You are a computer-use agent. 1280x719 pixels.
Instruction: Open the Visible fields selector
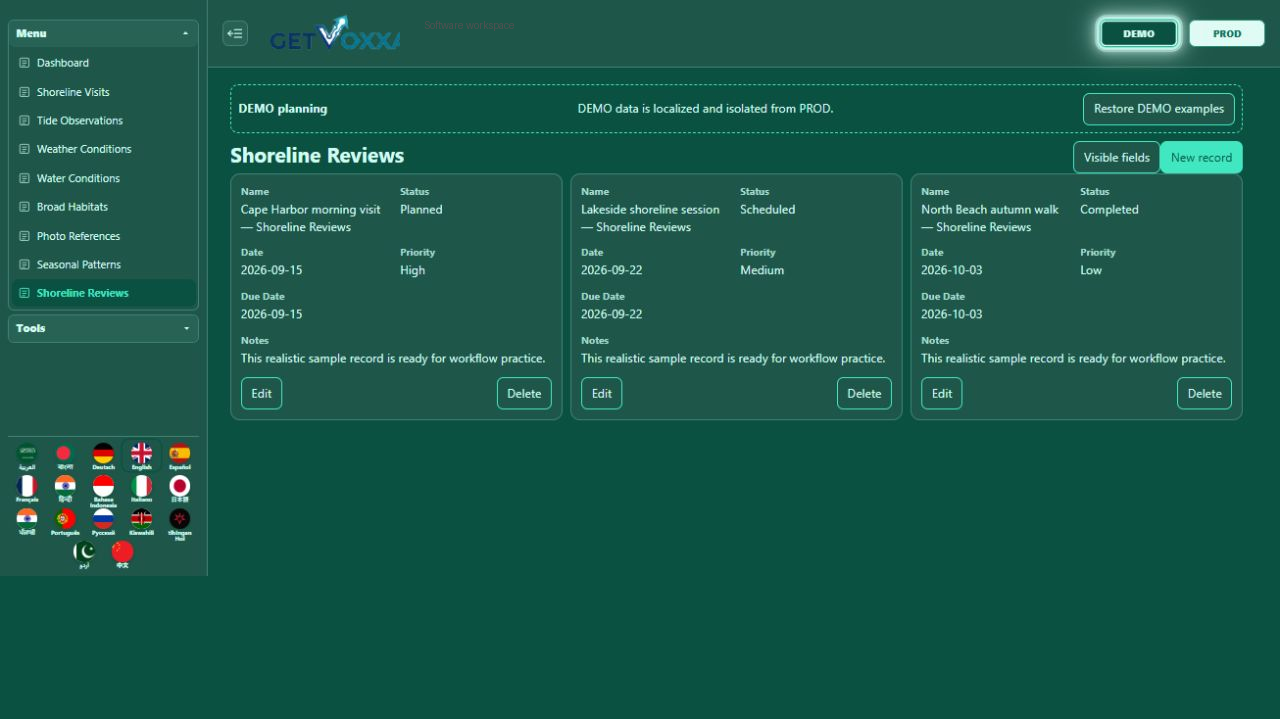1116,157
